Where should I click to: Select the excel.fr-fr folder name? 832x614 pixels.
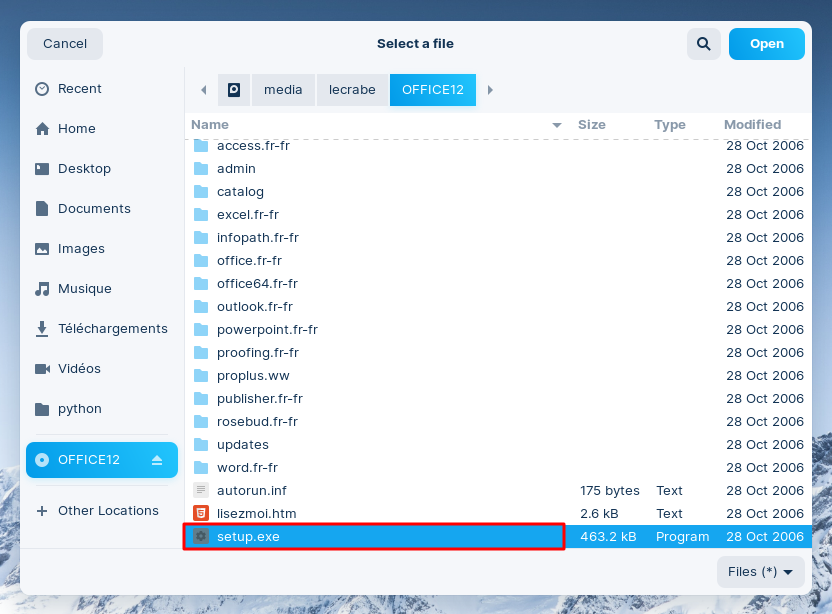[248, 214]
